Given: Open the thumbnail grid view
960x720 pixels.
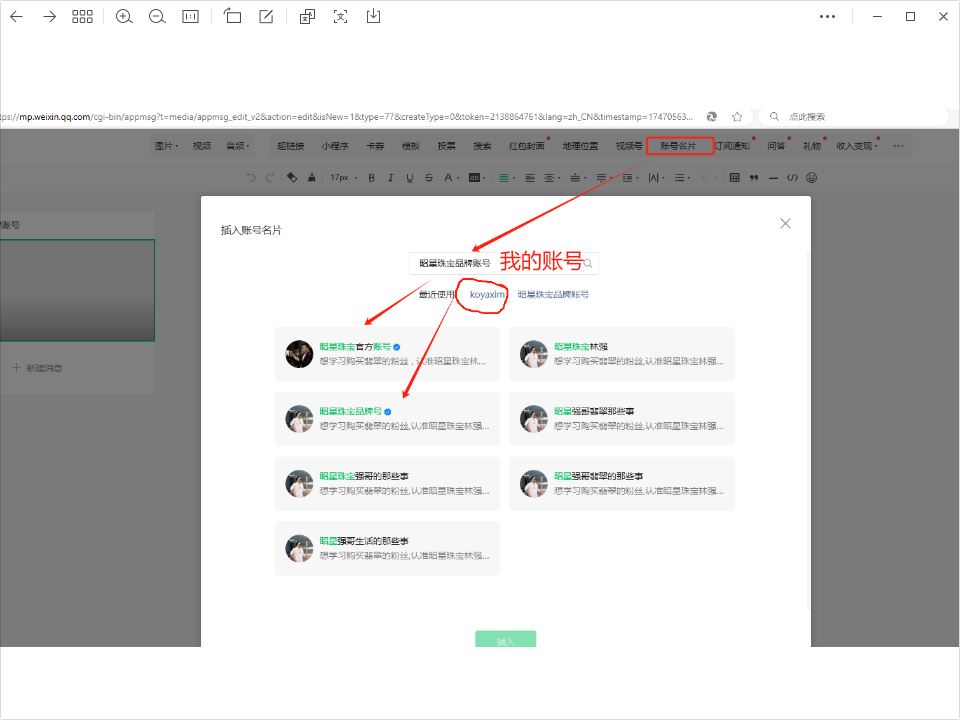Looking at the screenshot, I should click(x=82, y=17).
